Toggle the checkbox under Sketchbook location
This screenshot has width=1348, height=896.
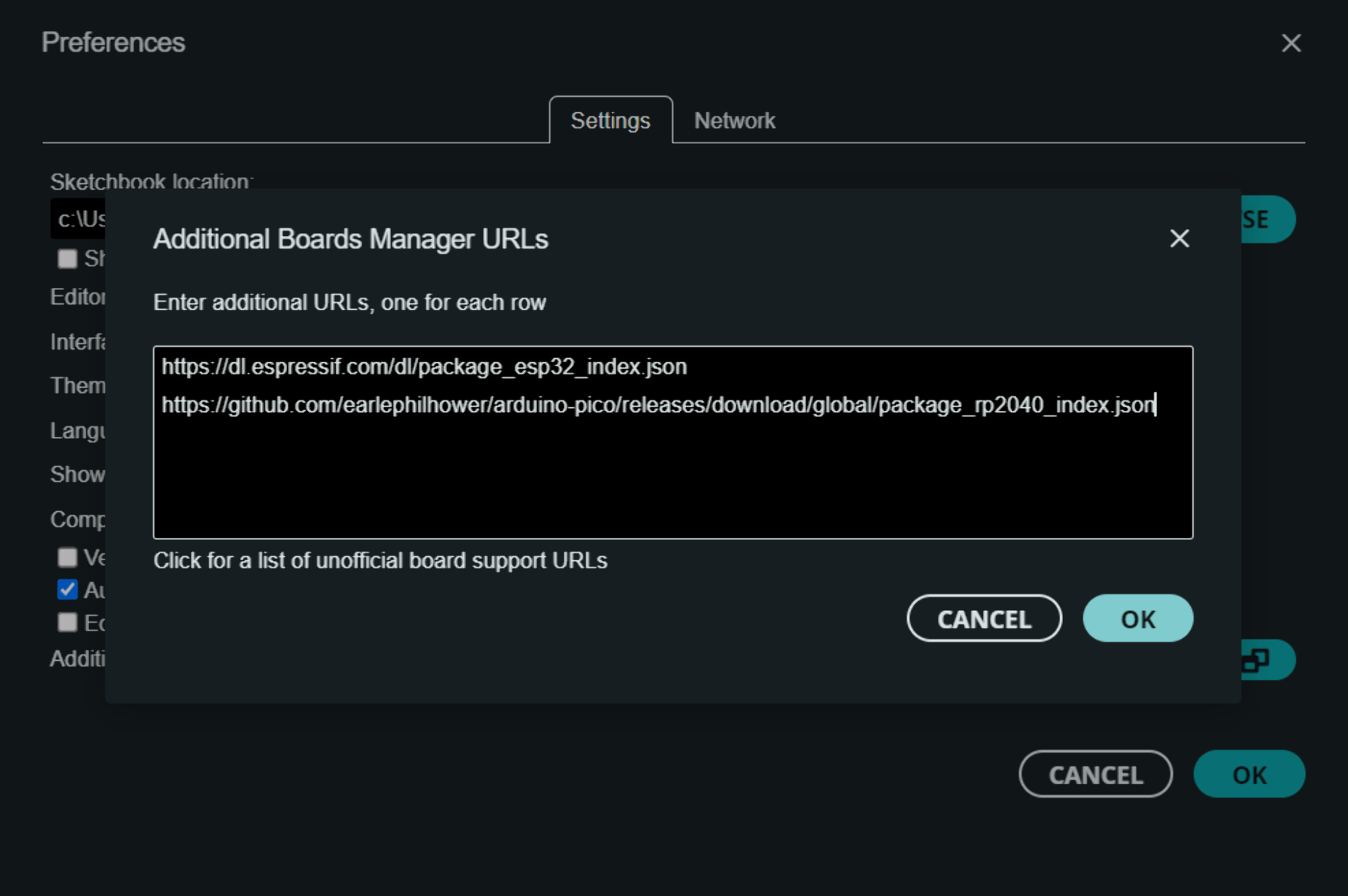67,258
